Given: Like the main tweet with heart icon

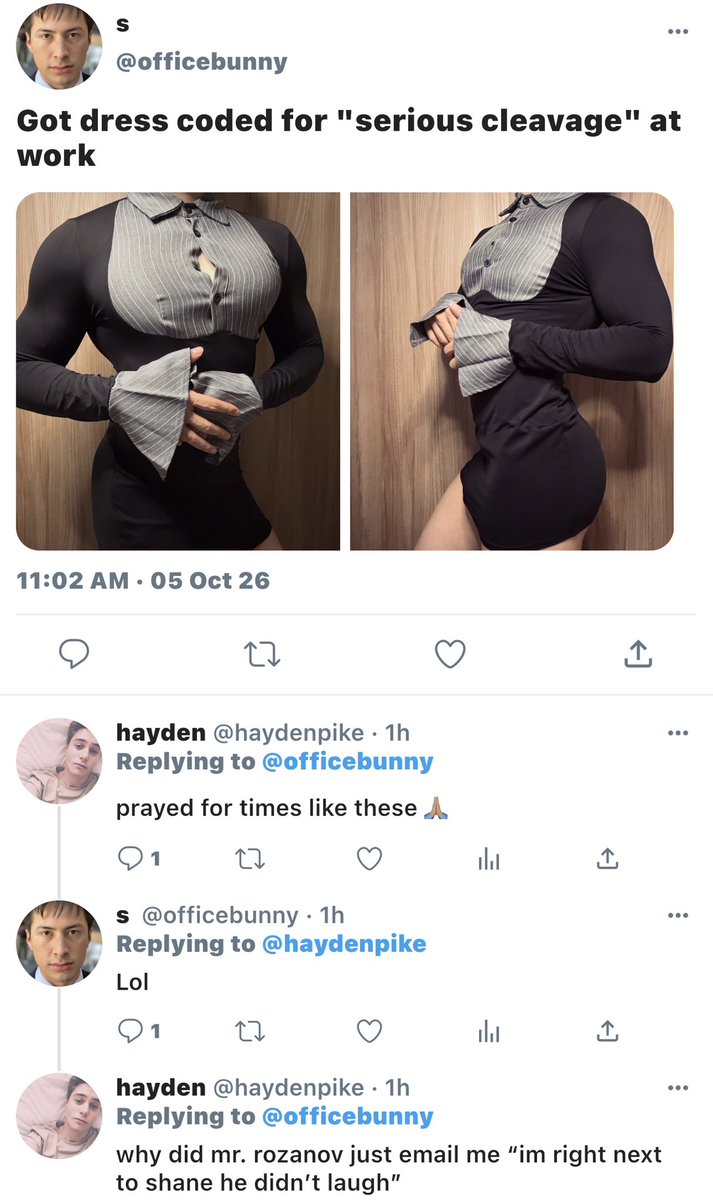Looking at the screenshot, I should [451, 654].
